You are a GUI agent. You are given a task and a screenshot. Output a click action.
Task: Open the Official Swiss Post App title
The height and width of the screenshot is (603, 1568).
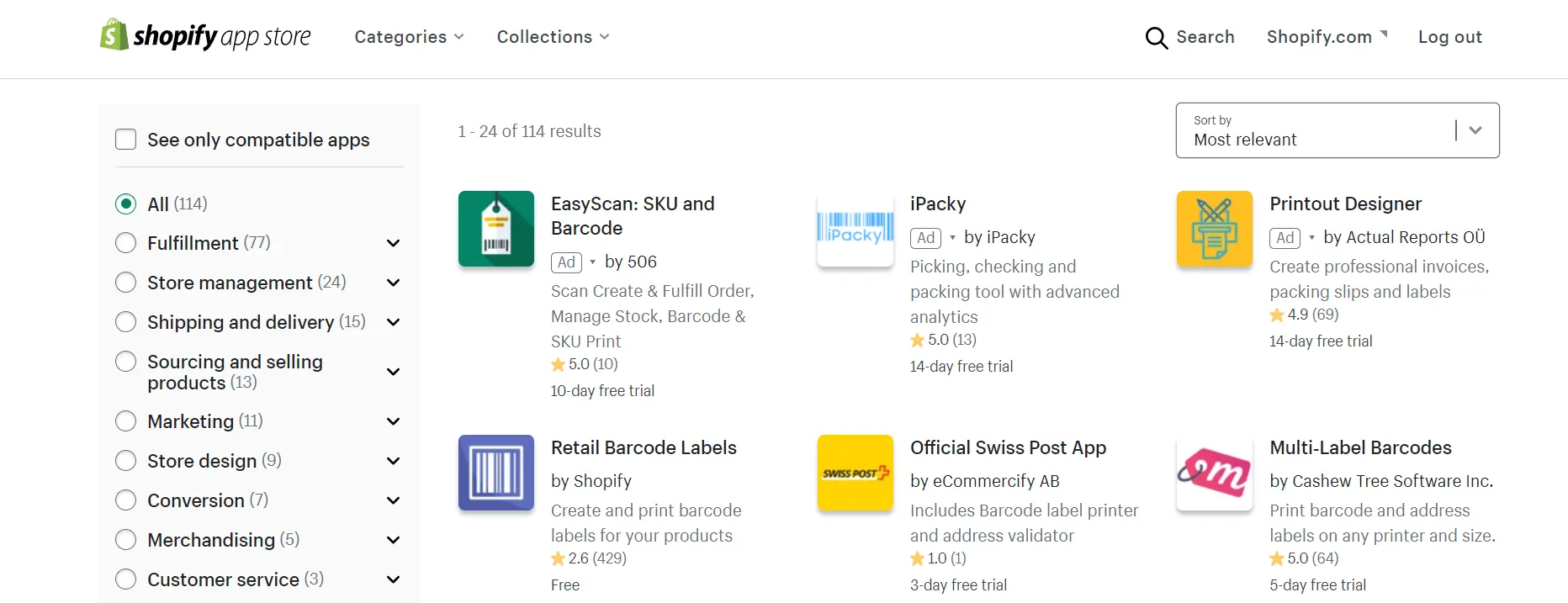(x=1008, y=447)
